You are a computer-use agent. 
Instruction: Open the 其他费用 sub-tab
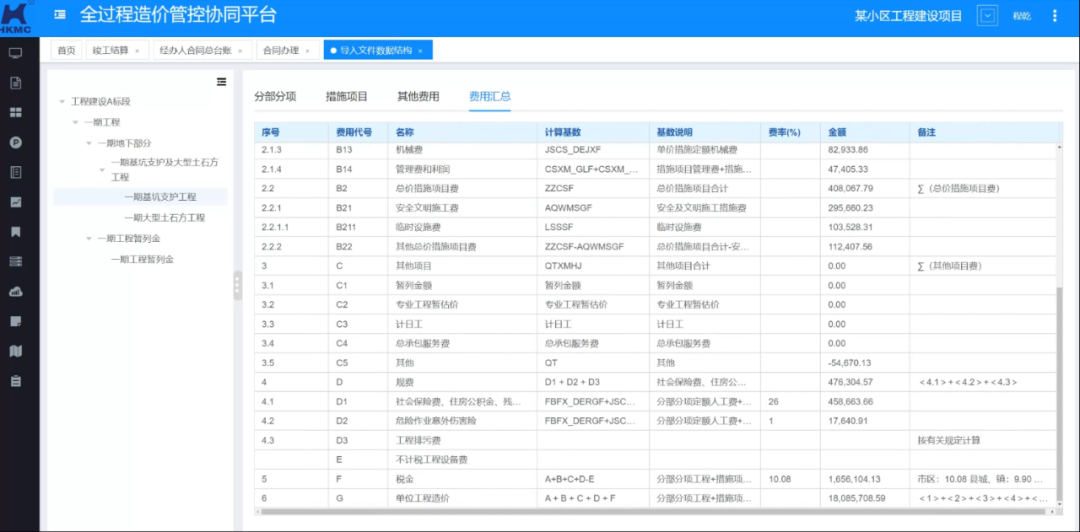[418, 96]
